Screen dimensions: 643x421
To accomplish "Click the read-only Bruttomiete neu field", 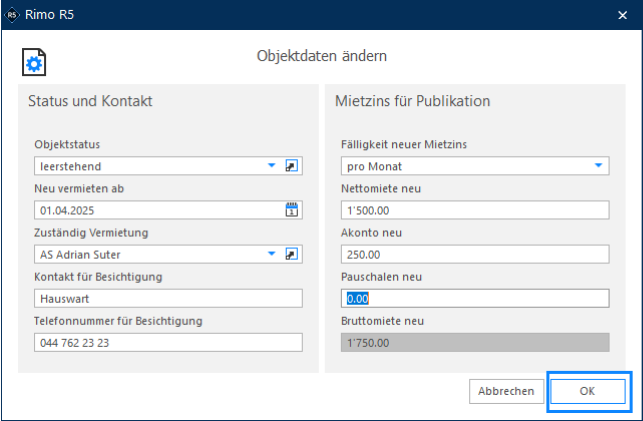I will point(475,343).
